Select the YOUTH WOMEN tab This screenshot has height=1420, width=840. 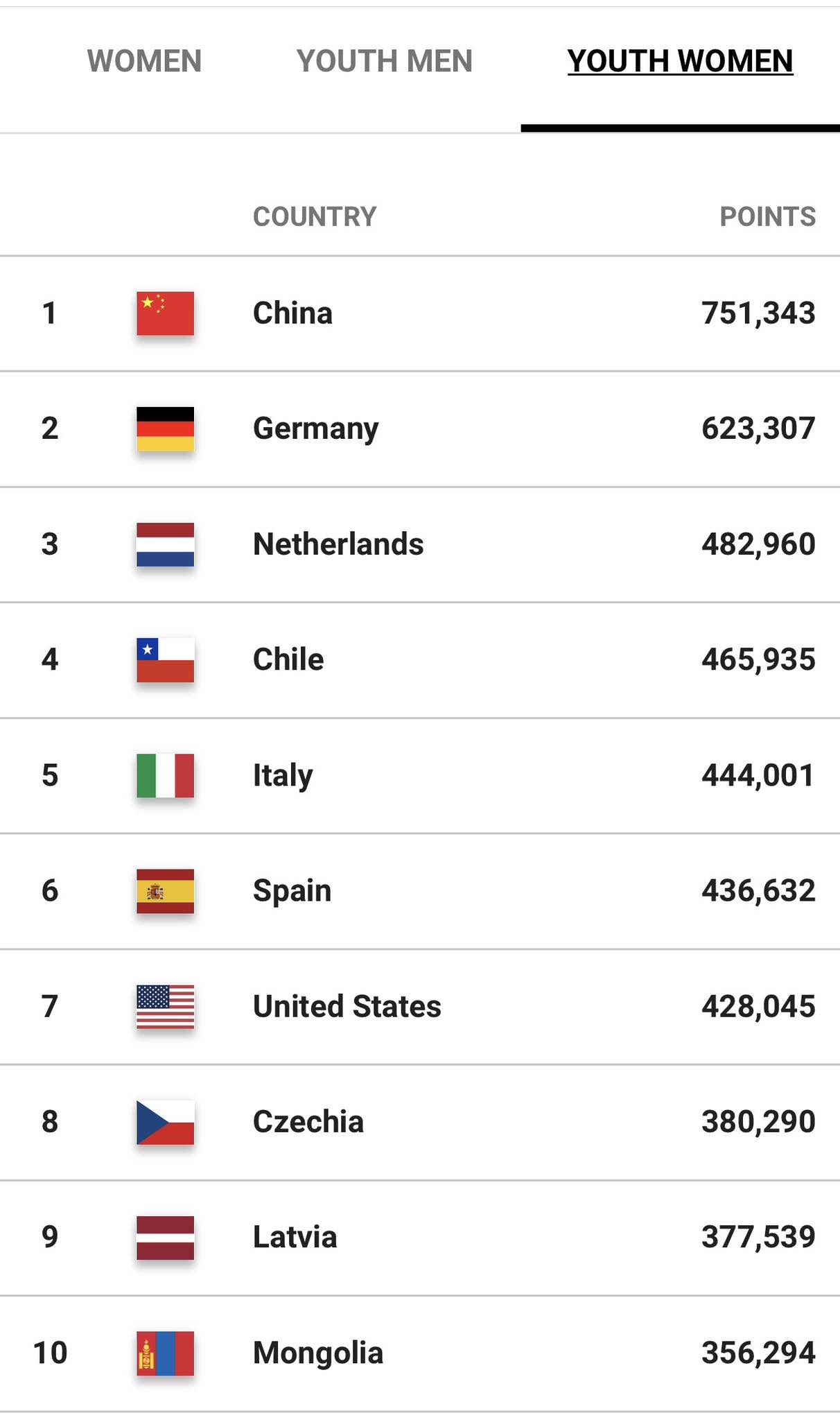[x=680, y=61]
